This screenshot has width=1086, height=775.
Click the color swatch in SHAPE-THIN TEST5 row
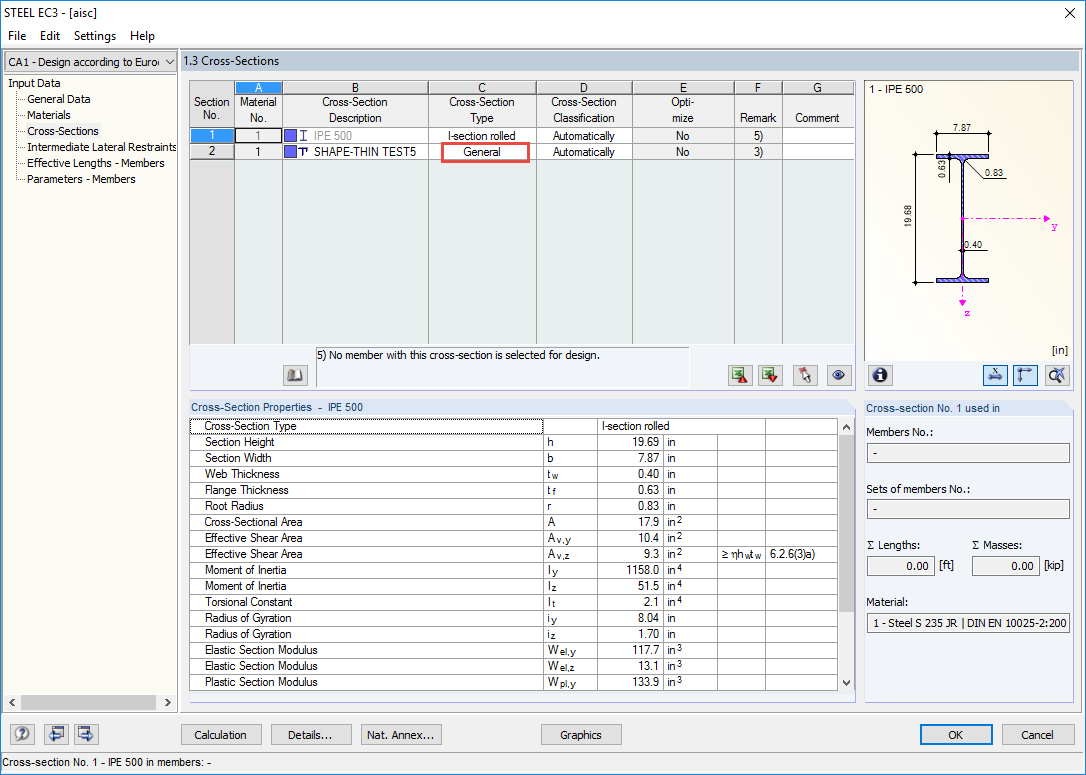(x=291, y=152)
